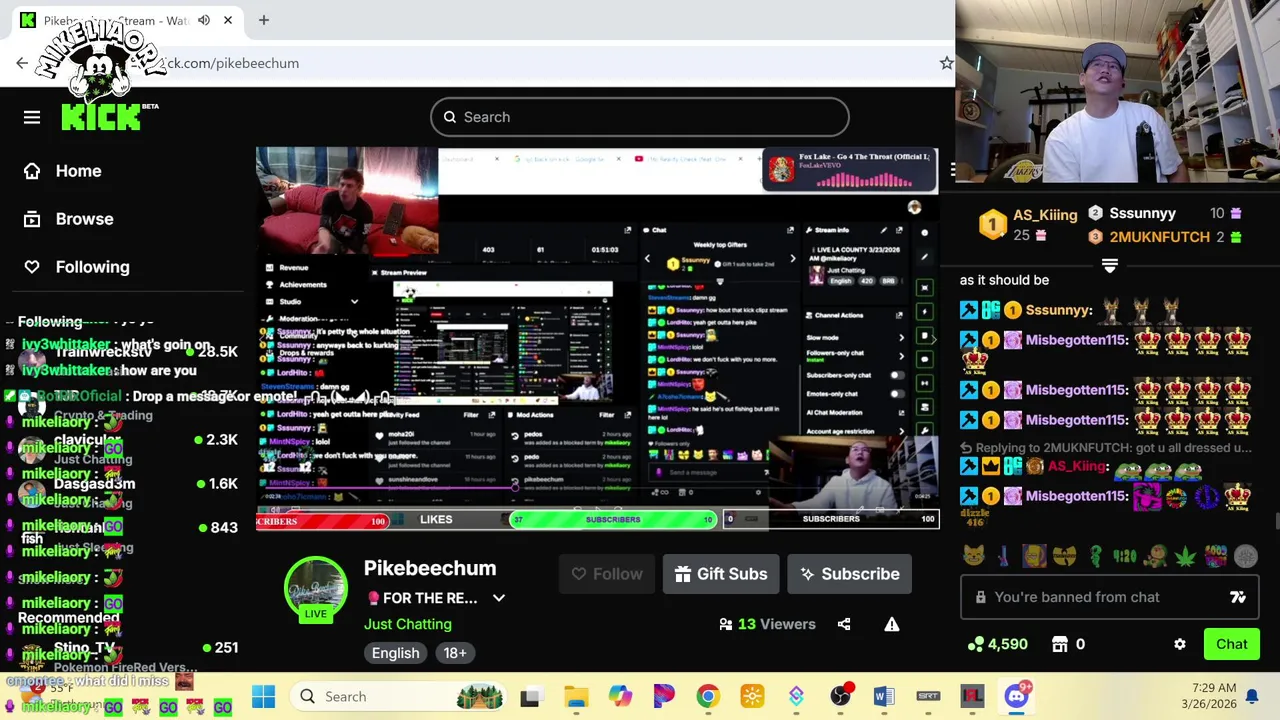Open the chat shop icon

1060,645
